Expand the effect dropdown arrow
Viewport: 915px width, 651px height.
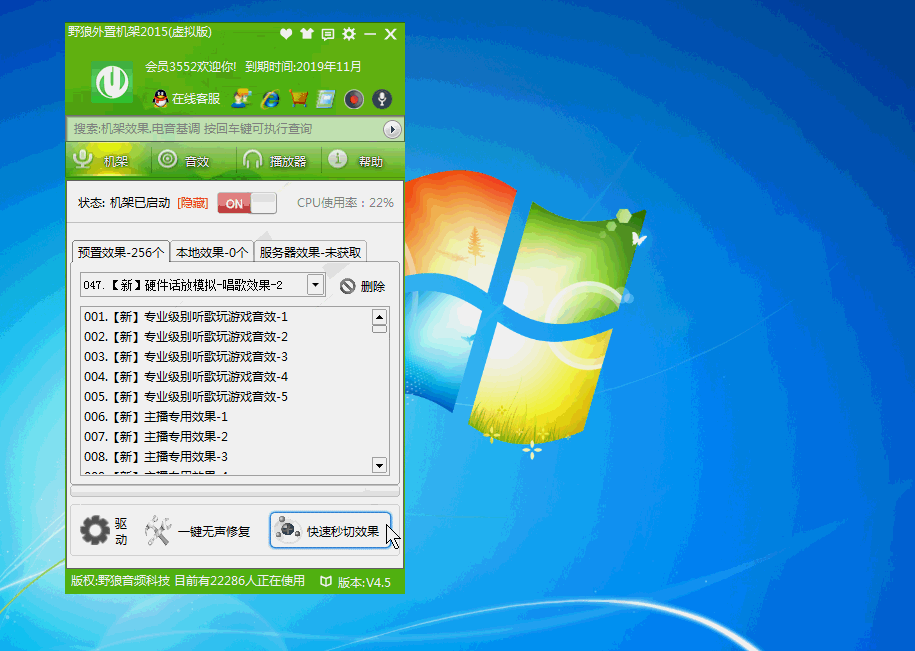tap(315, 285)
